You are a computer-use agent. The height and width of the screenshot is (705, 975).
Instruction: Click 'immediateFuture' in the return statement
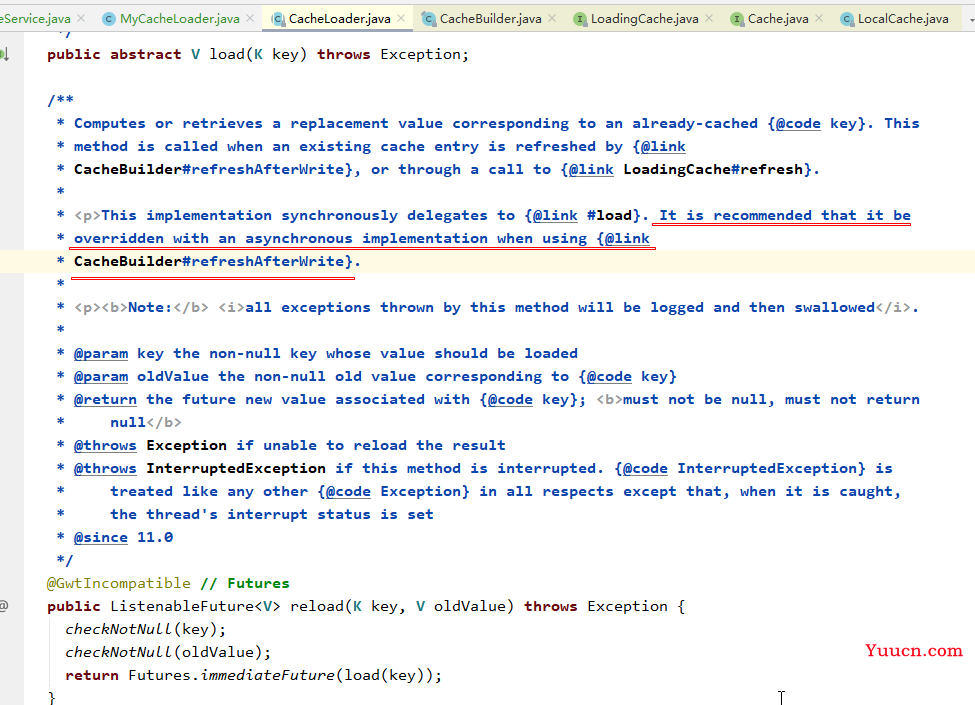coord(267,675)
